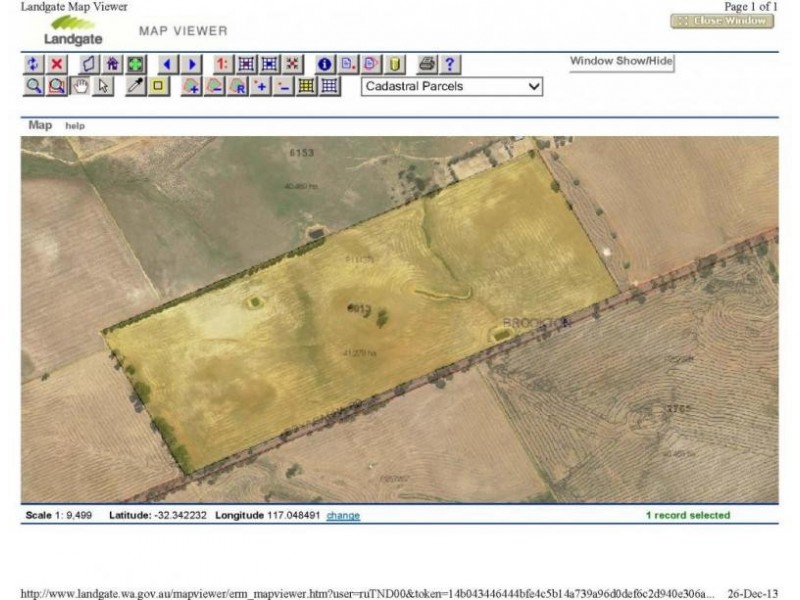Open the Map help link
The image size is (800, 600).
75,126
